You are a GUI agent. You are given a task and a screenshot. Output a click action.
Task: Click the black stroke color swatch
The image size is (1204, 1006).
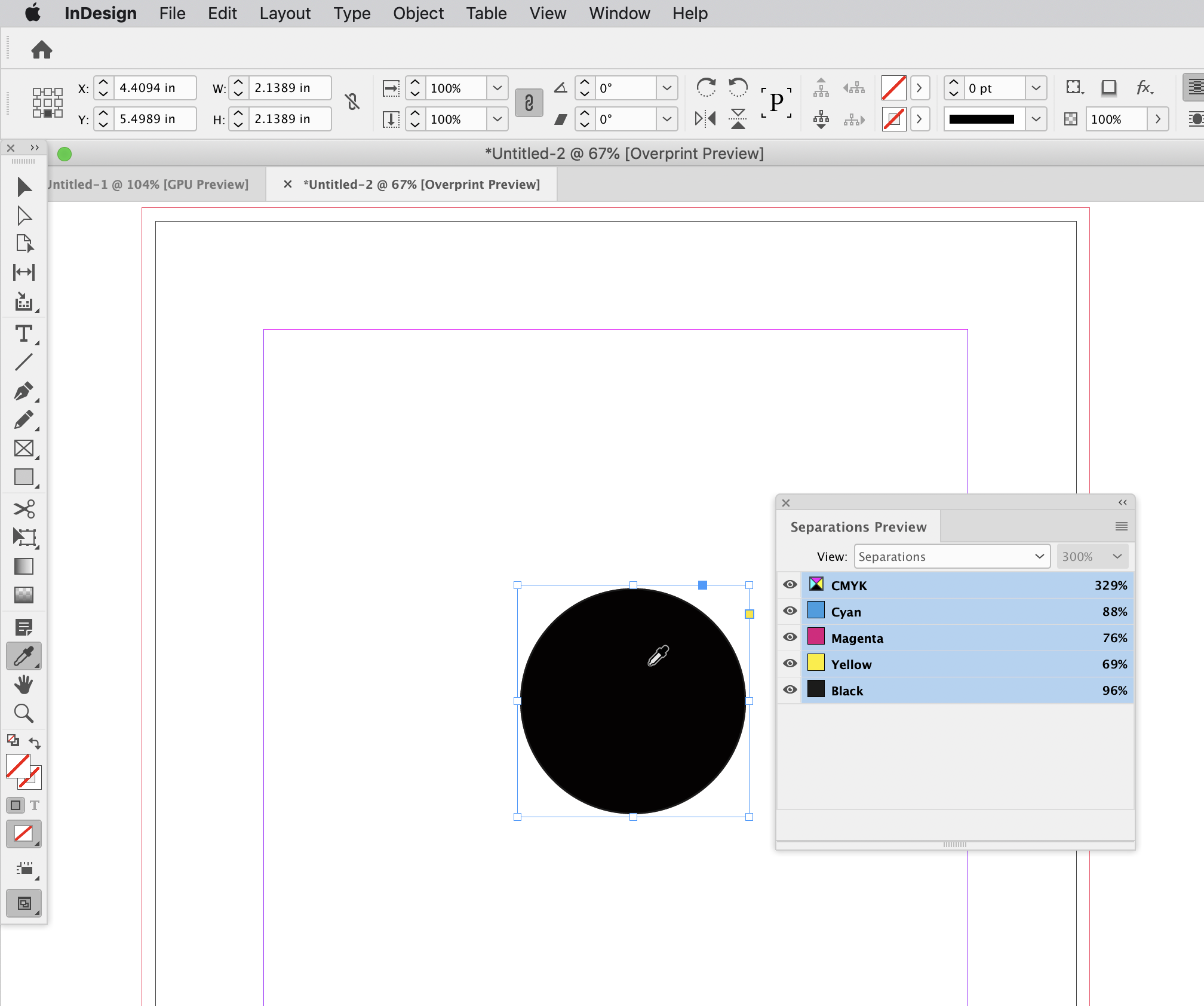tap(981, 119)
